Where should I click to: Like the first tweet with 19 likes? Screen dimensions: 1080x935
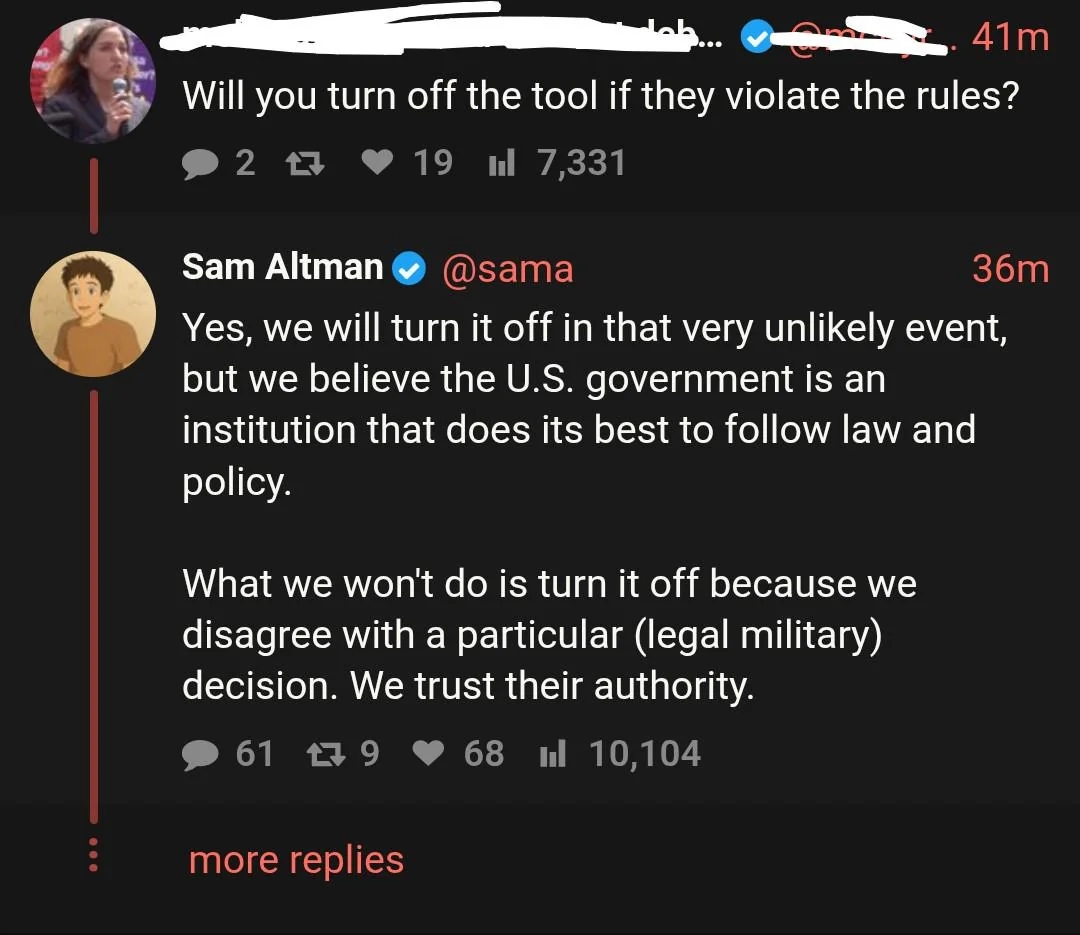377,163
